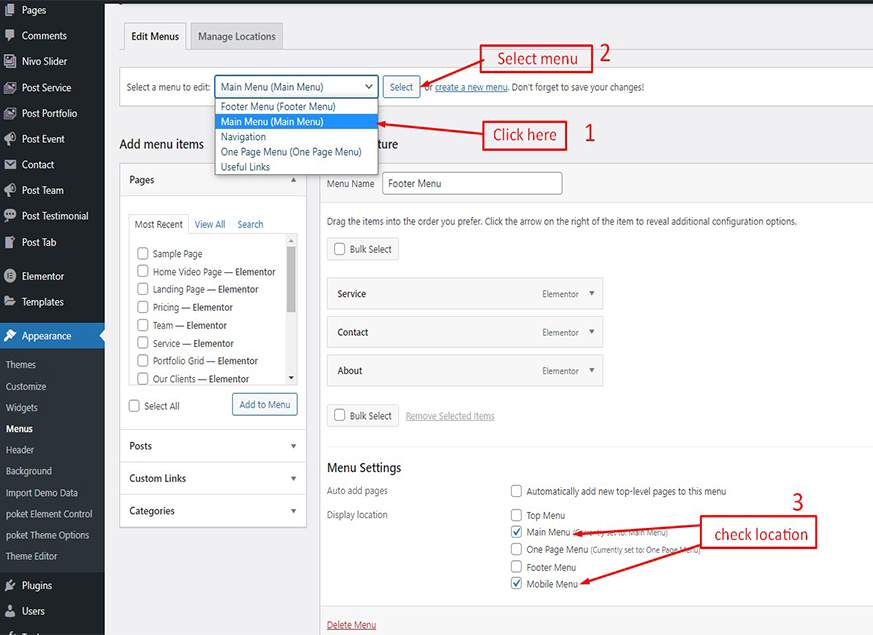
Task: Uncheck the Mobile Menu display location
Action: click(516, 584)
